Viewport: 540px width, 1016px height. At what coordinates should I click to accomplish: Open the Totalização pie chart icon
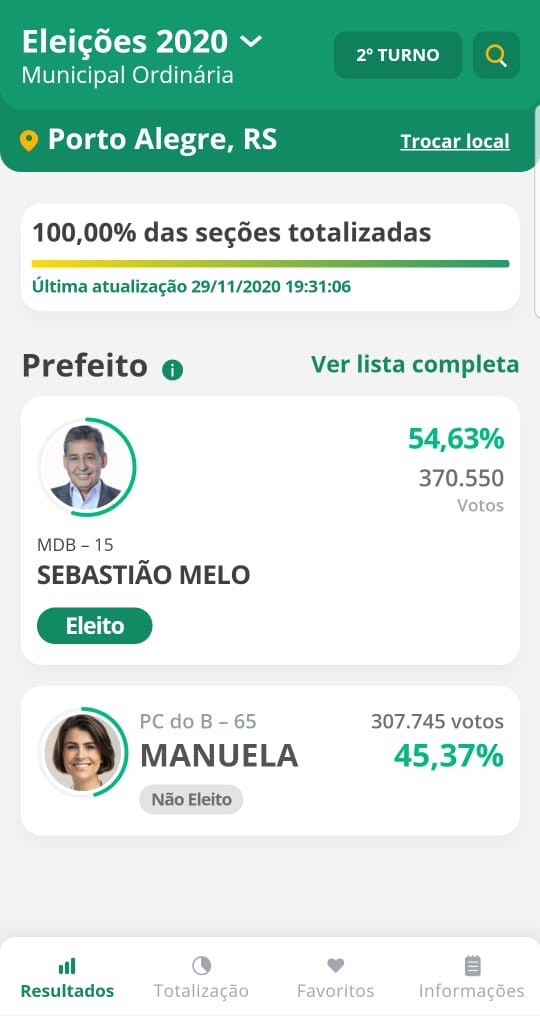click(x=202, y=966)
